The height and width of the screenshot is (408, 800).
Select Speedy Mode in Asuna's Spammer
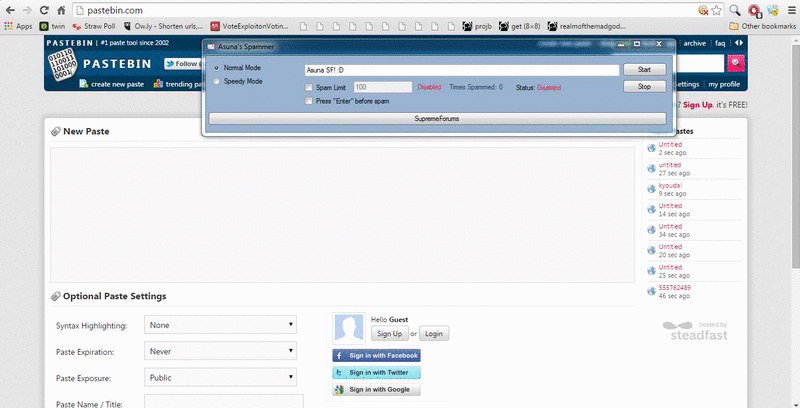click(217, 81)
